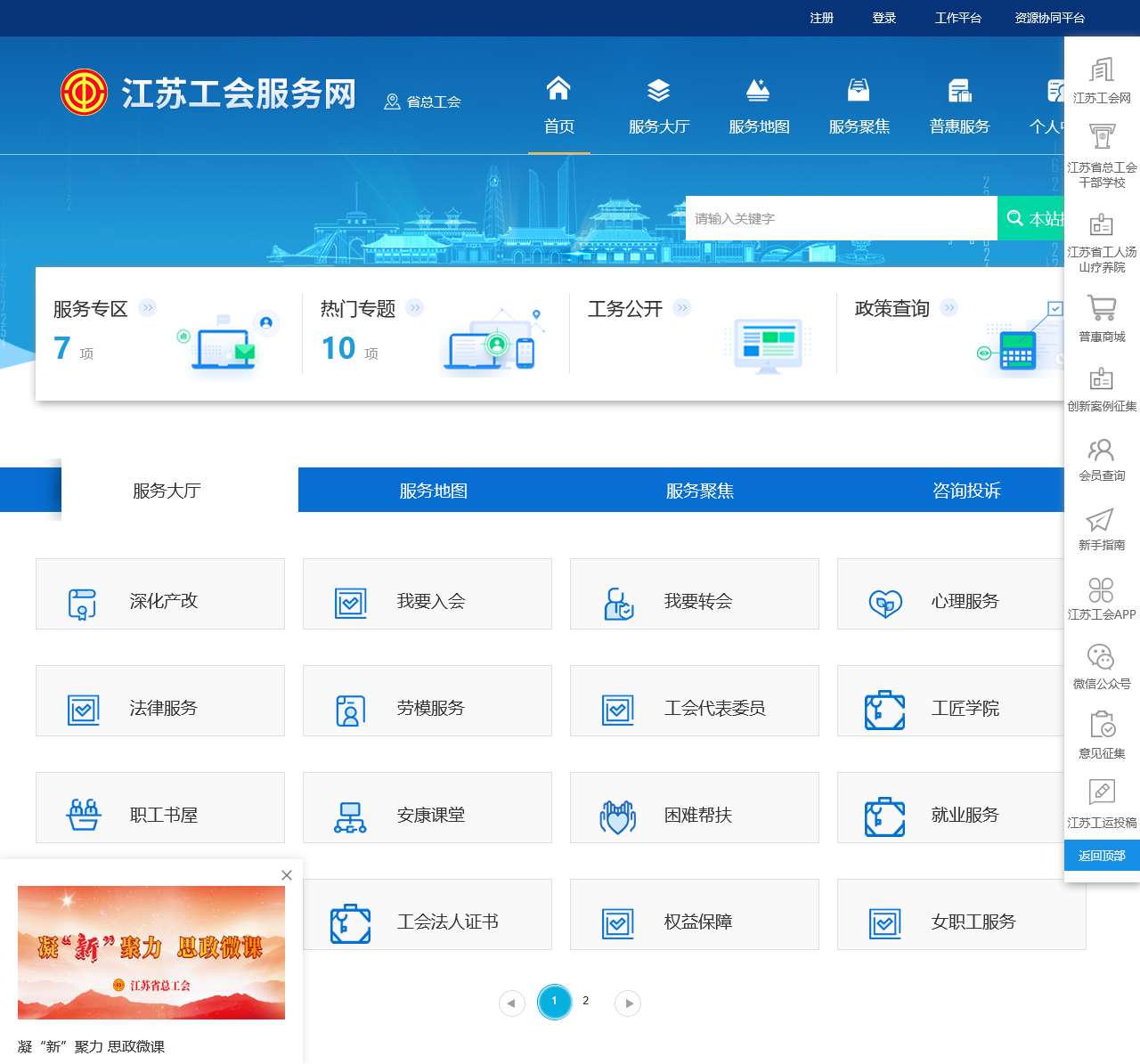1140x1064 pixels.
Task: Click the 服务地图 navigation icon
Action: coord(758,91)
